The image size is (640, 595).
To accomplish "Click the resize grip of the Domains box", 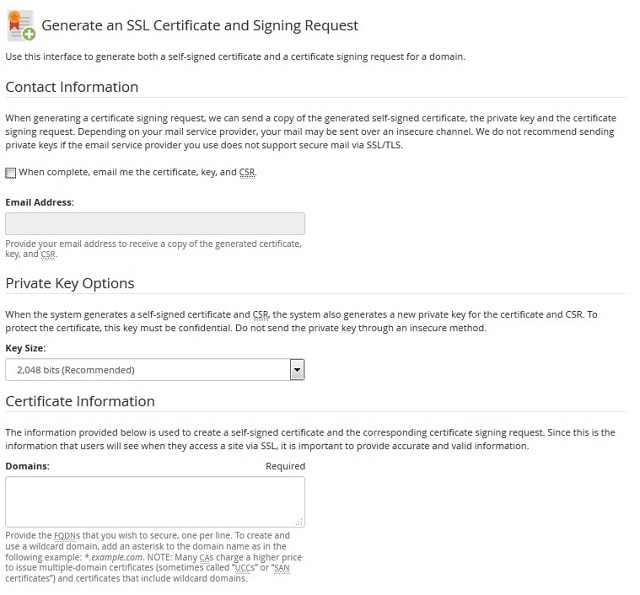I will click(300, 522).
